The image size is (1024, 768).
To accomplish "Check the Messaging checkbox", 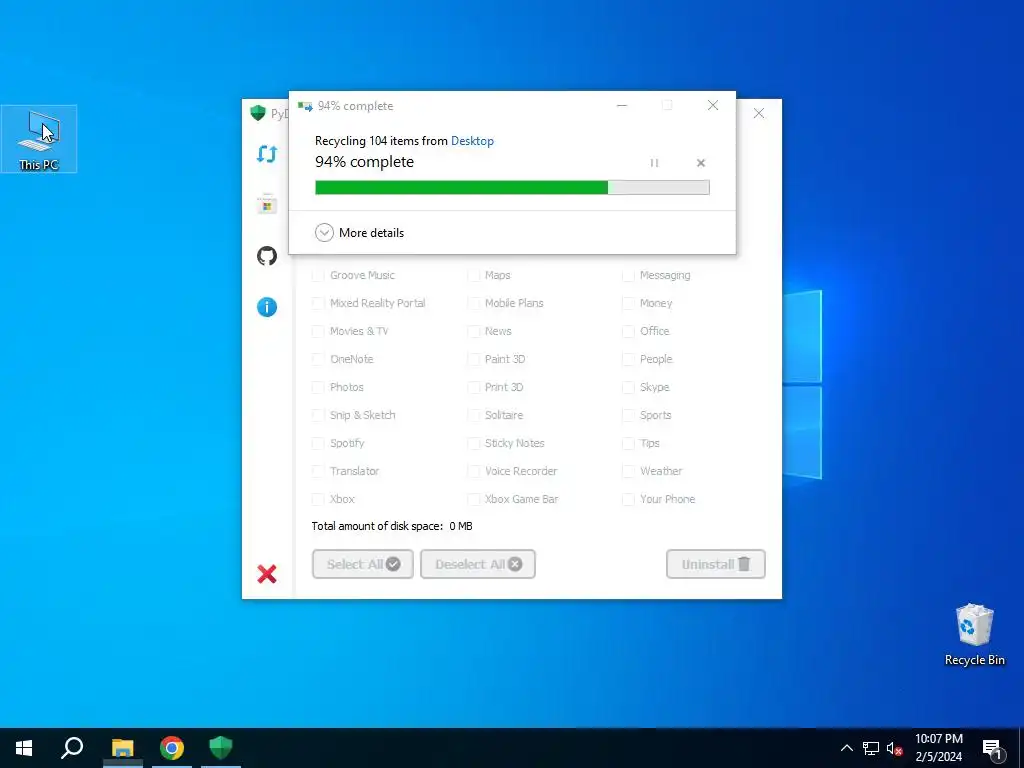I will pos(628,276).
